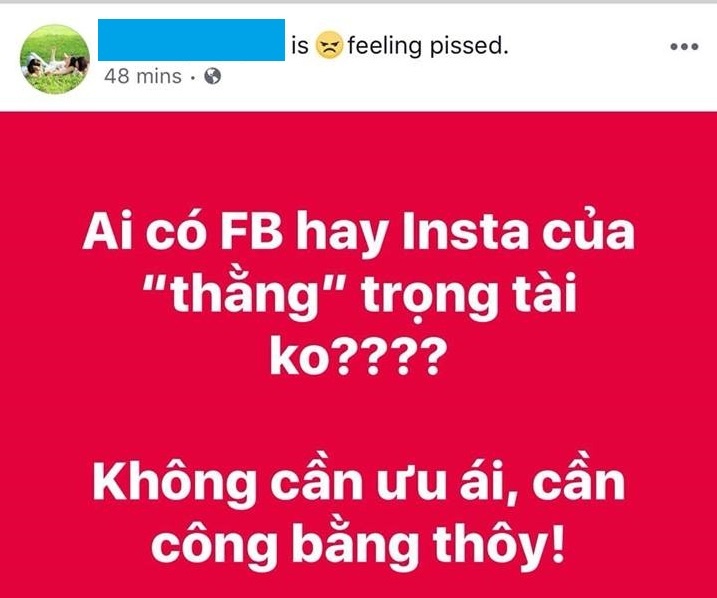The height and width of the screenshot is (598, 717).
Task: Click the 48 mins timestamp
Action: 143,76
